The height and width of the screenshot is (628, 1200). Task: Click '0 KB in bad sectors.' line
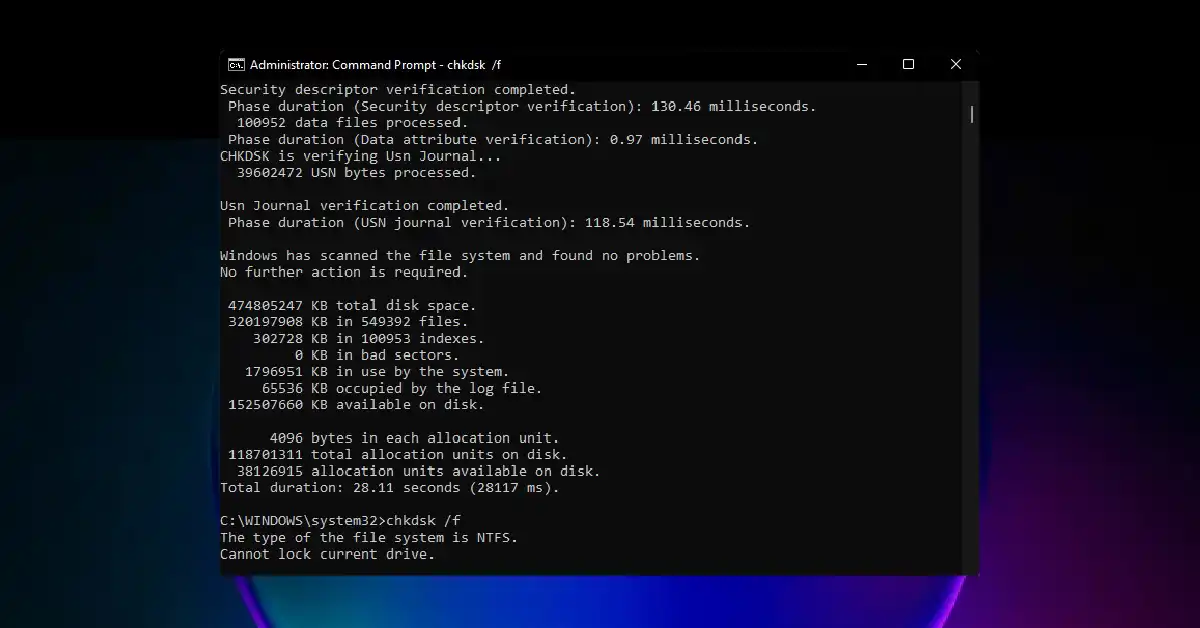(377, 355)
